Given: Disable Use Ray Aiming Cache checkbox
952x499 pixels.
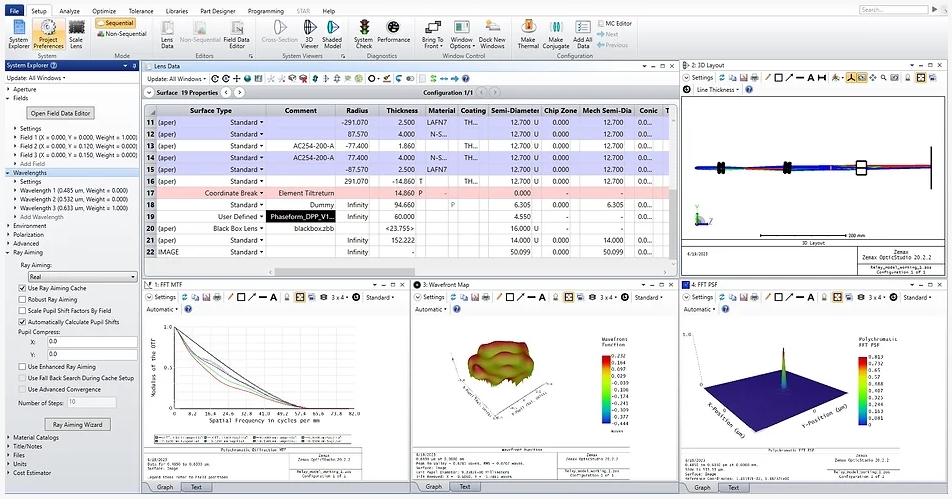Looking at the screenshot, I should pyautogui.click(x=23, y=288).
